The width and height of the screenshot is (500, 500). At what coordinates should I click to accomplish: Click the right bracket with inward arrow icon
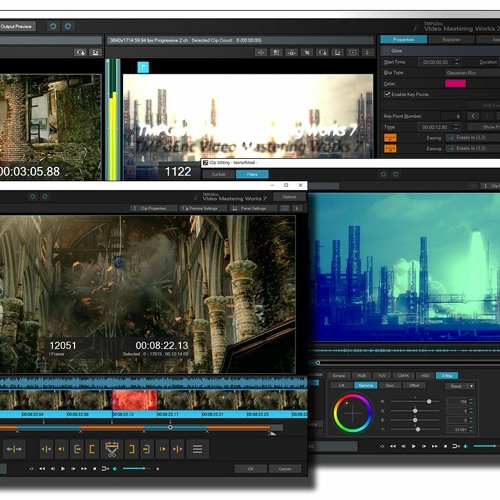146,449
